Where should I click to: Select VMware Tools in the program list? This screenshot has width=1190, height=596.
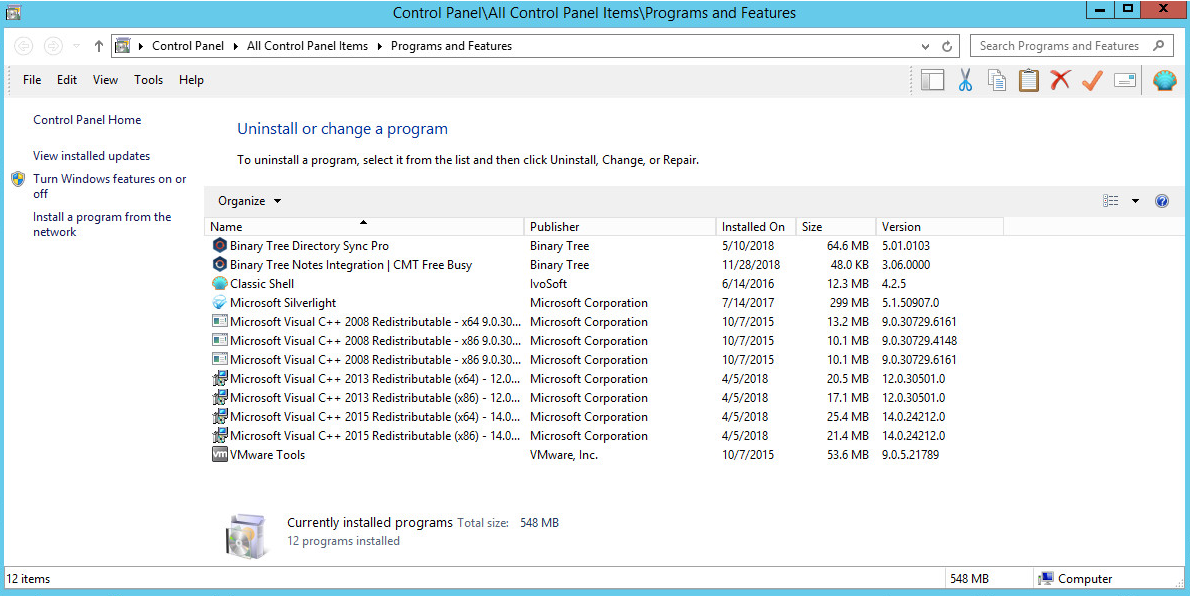267,455
